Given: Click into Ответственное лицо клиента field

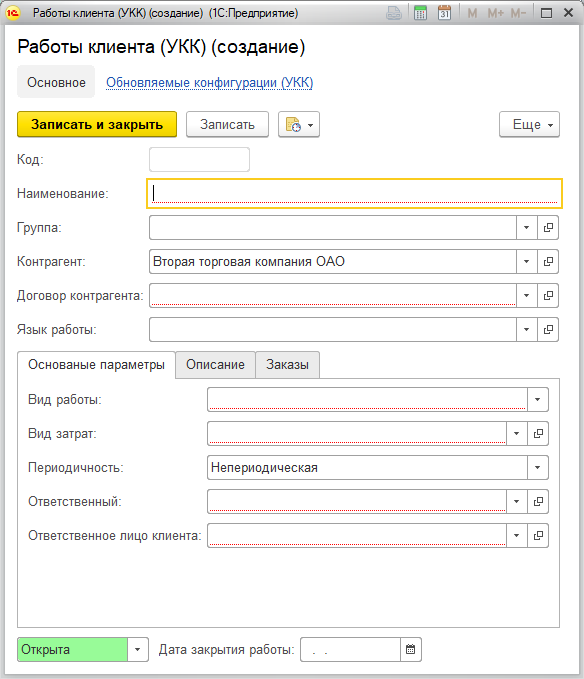Looking at the screenshot, I should (x=357, y=536).
